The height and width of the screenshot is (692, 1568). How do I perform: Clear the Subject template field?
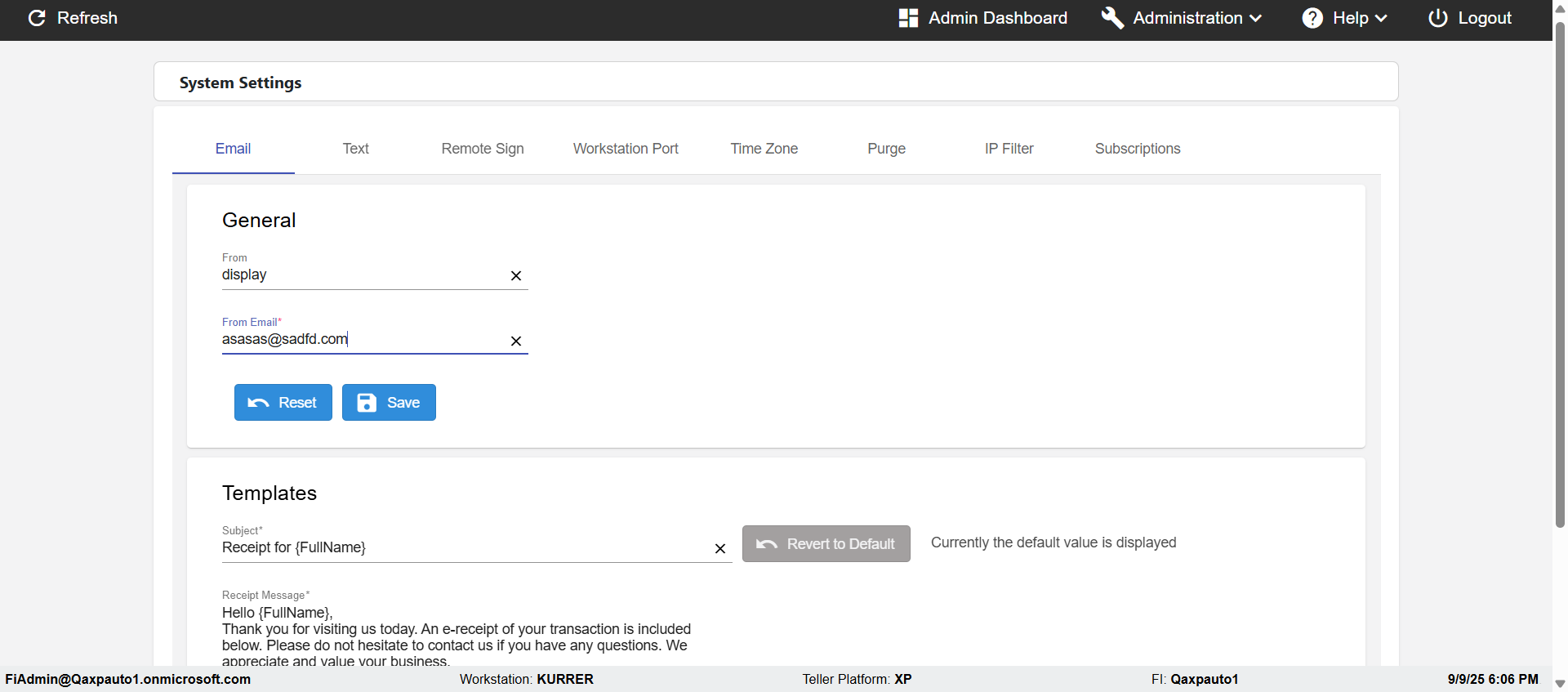(x=720, y=549)
